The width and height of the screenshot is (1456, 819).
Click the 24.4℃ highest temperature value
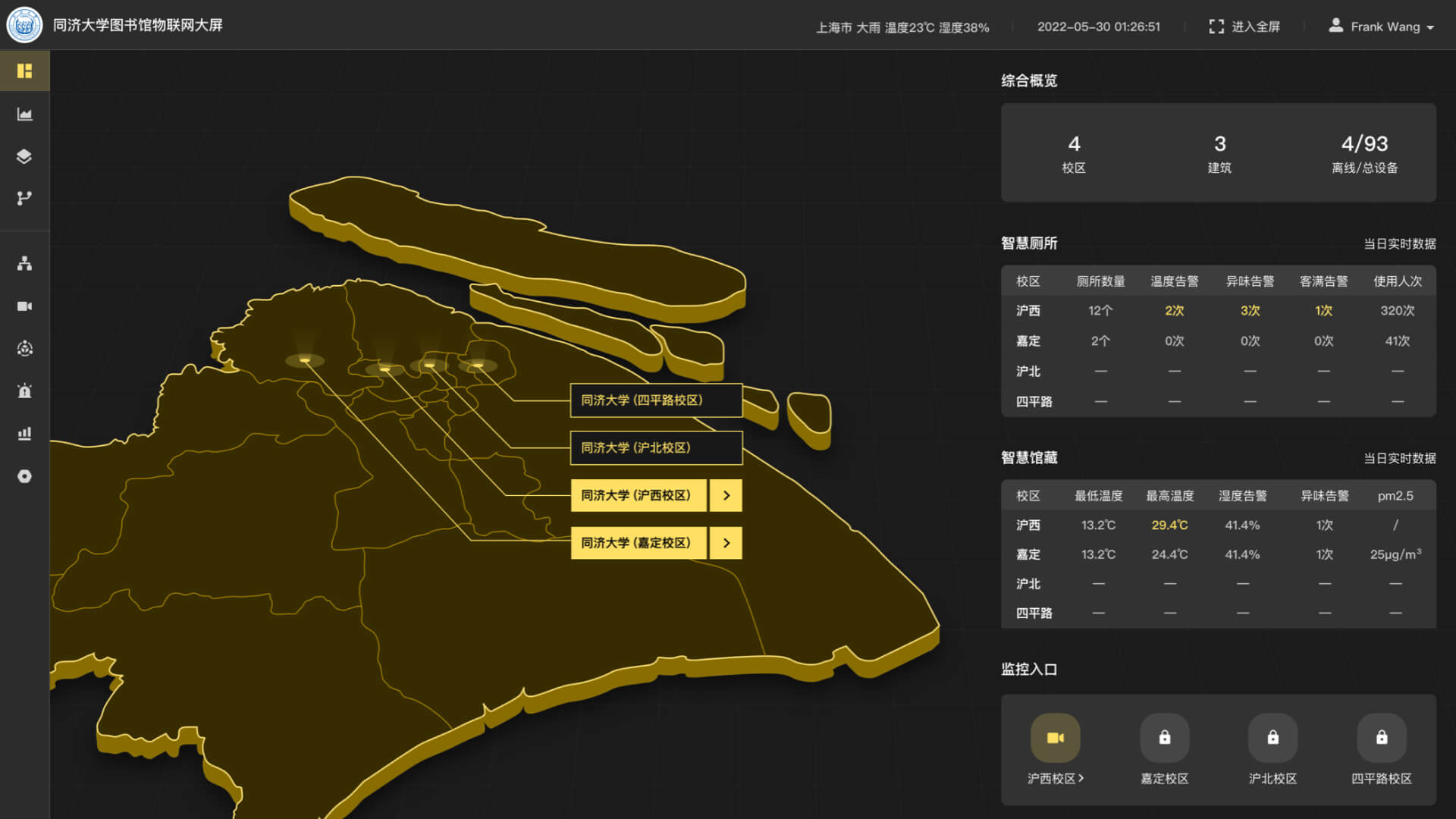click(x=1170, y=555)
